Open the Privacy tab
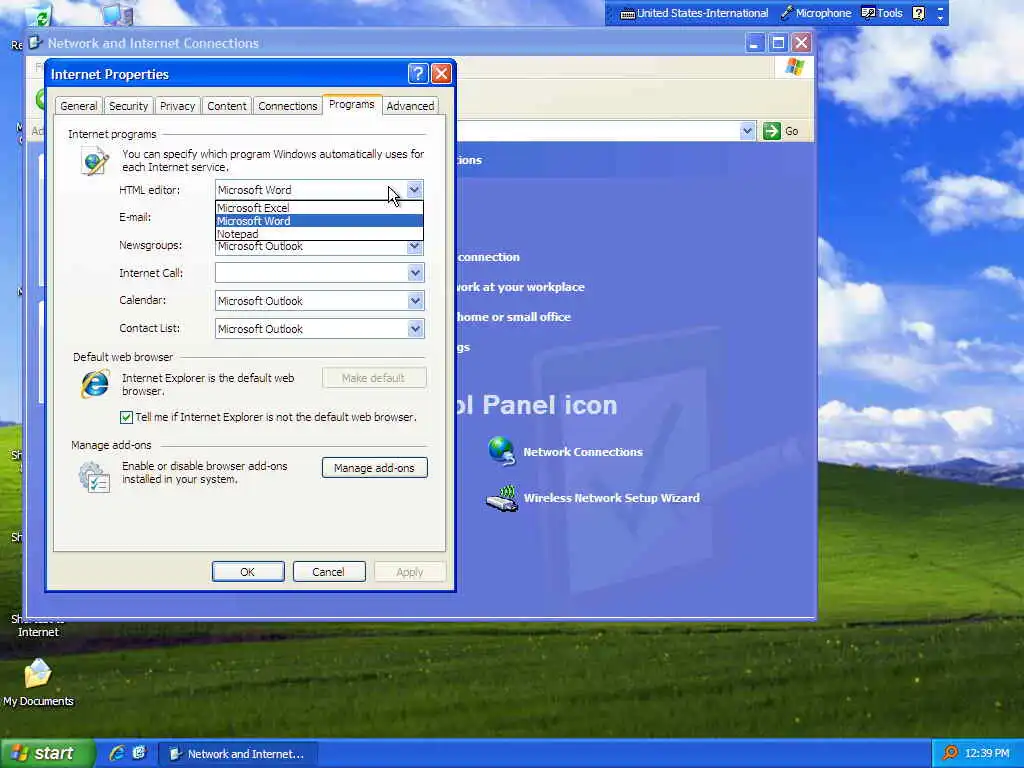This screenshot has height=768, width=1024. [x=177, y=106]
